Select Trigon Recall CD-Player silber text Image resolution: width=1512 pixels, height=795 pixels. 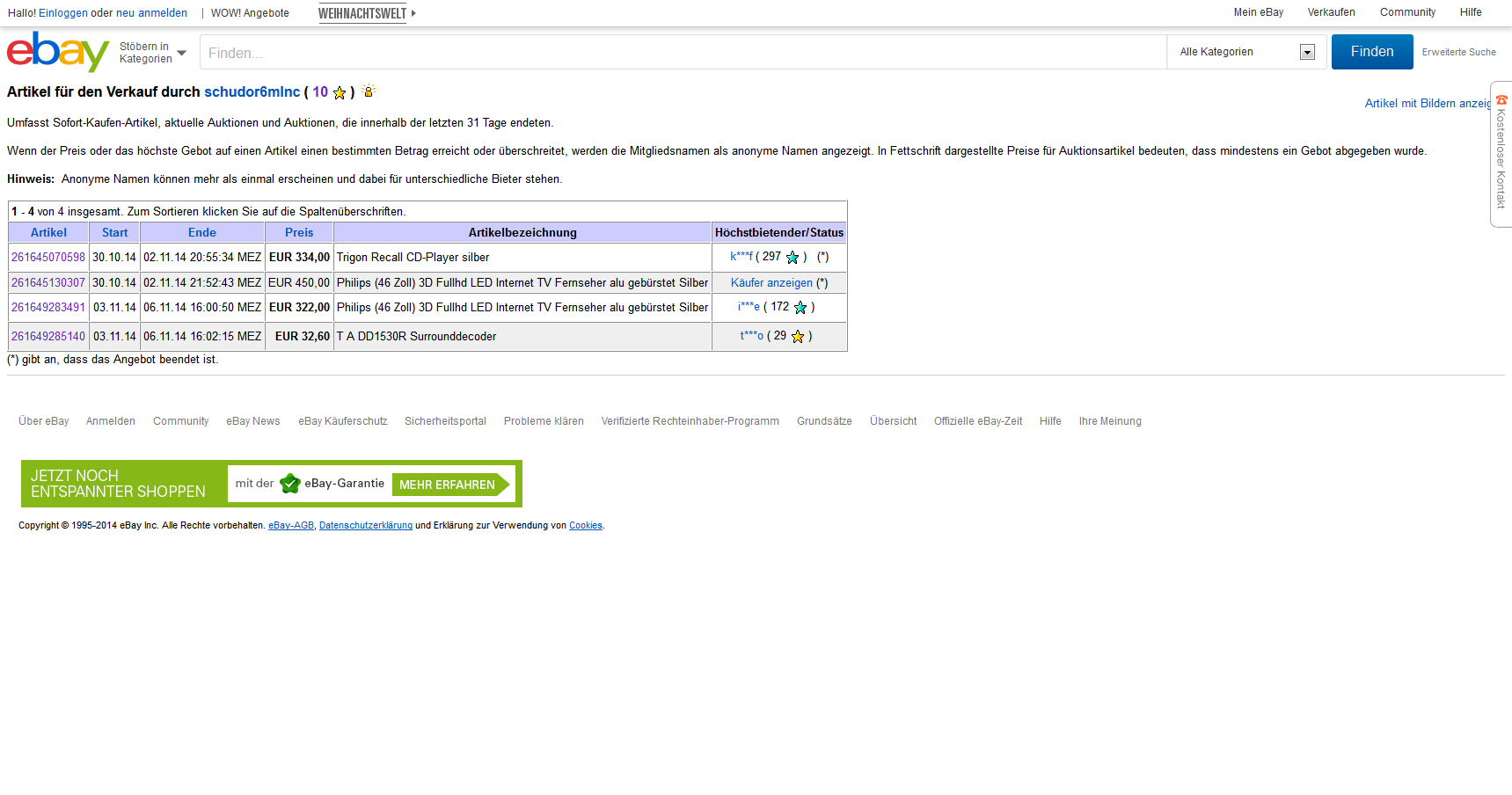tap(413, 258)
